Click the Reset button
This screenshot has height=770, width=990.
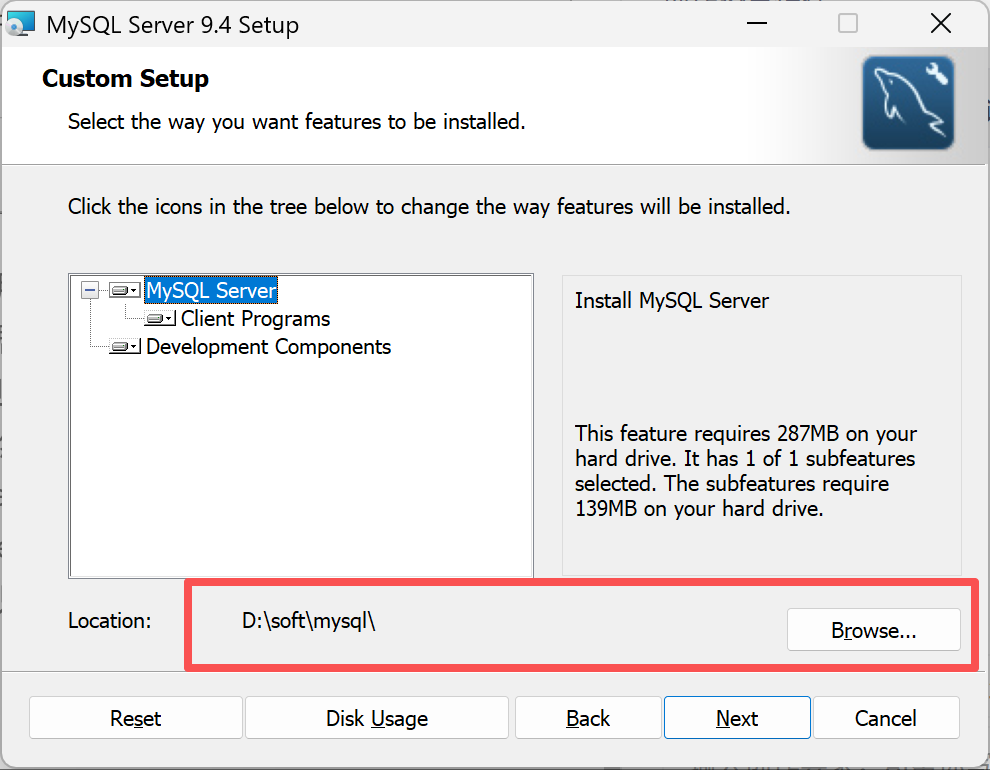pyautogui.click(x=136, y=718)
